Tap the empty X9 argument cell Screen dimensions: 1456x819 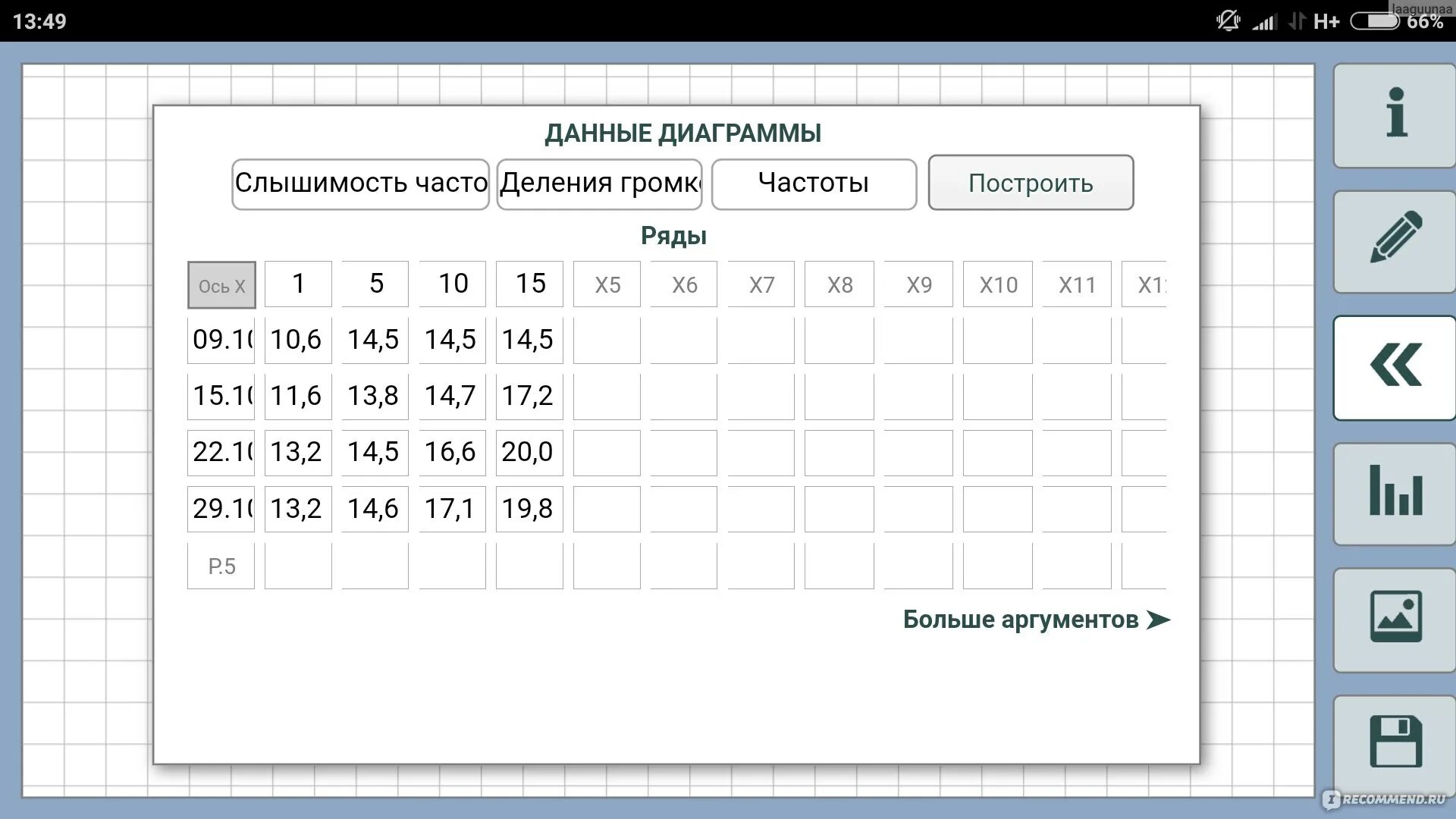pyautogui.click(x=918, y=284)
